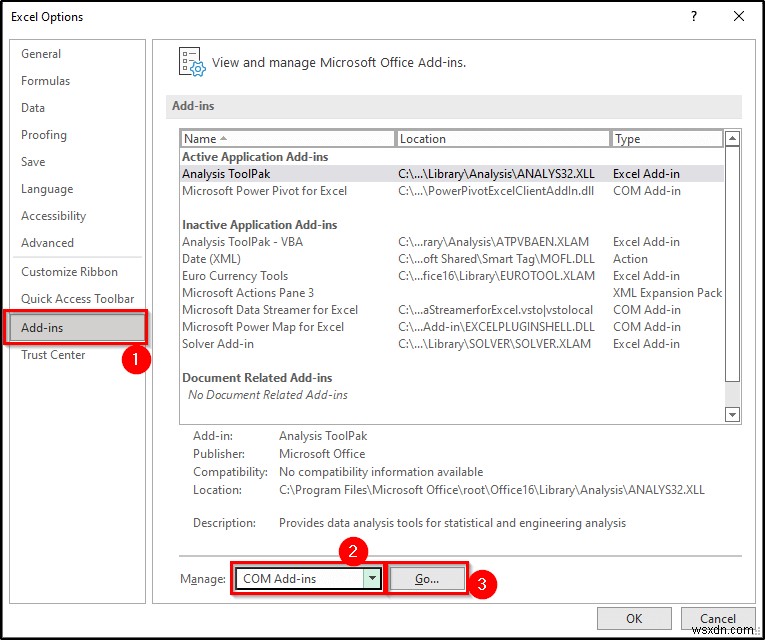Select the Add-ins category
Image resolution: width=765 pixels, height=640 pixels.
[x=77, y=327]
